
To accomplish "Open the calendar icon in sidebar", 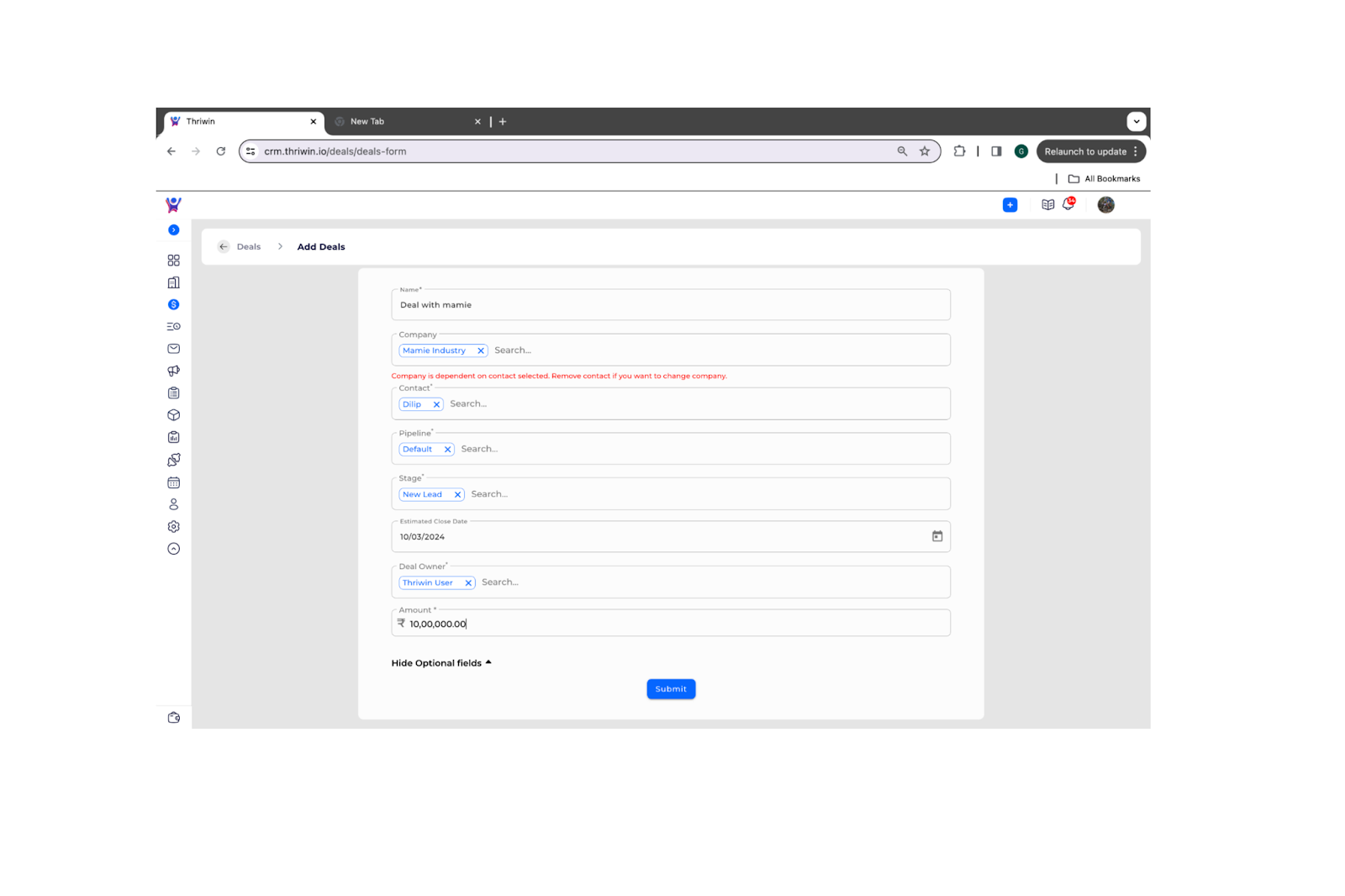I will point(173,482).
